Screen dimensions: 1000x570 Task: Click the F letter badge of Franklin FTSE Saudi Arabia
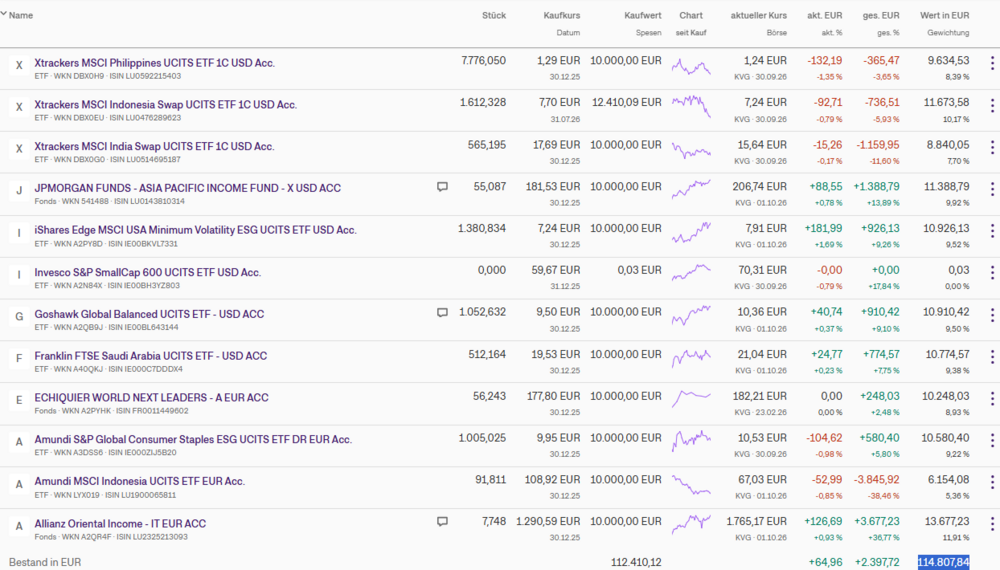(x=19, y=358)
